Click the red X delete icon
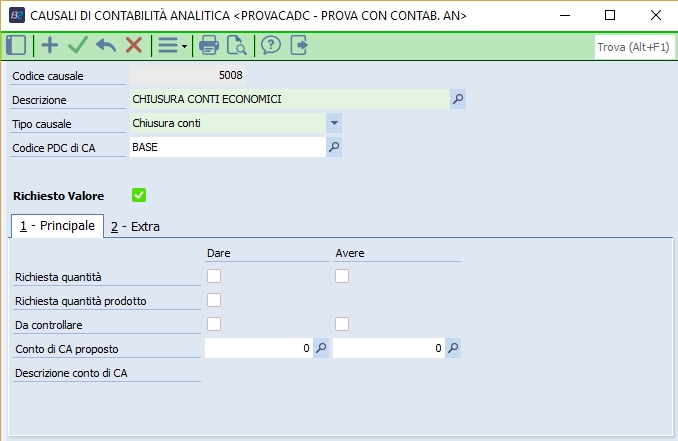Viewport: 678px width, 441px height. pos(133,45)
